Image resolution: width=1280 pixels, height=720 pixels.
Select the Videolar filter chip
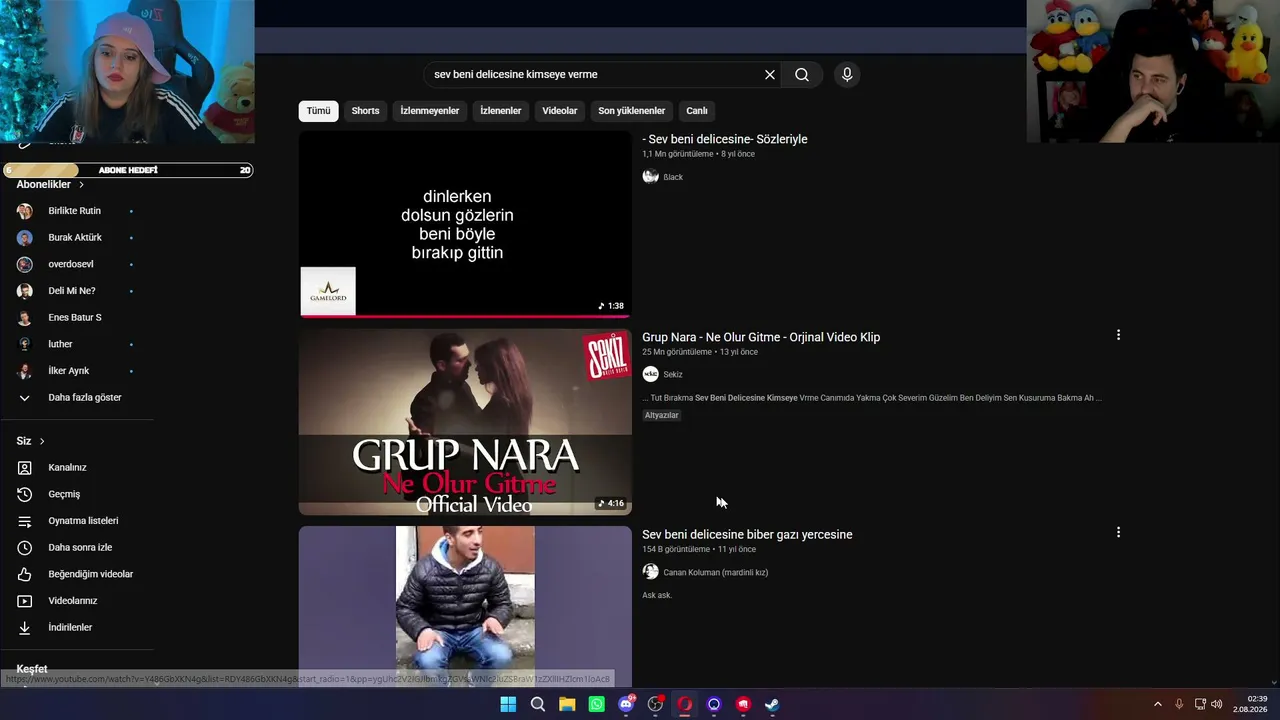(x=560, y=111)
